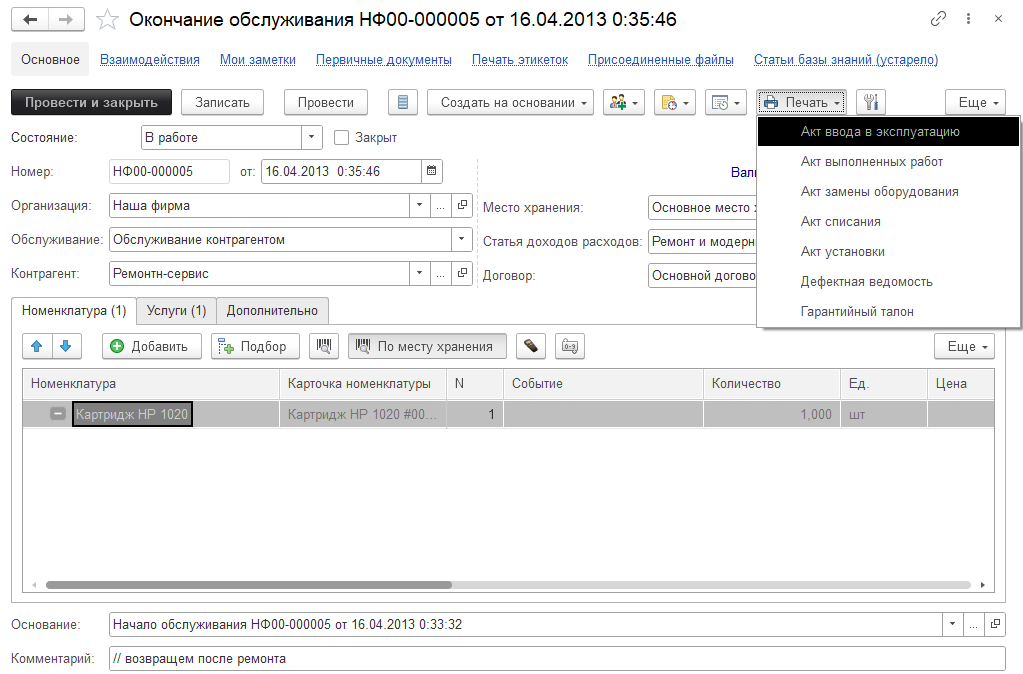1023x674 pixels.
Task: Move row down with blue down arrow
Action: tap(65, 346)
